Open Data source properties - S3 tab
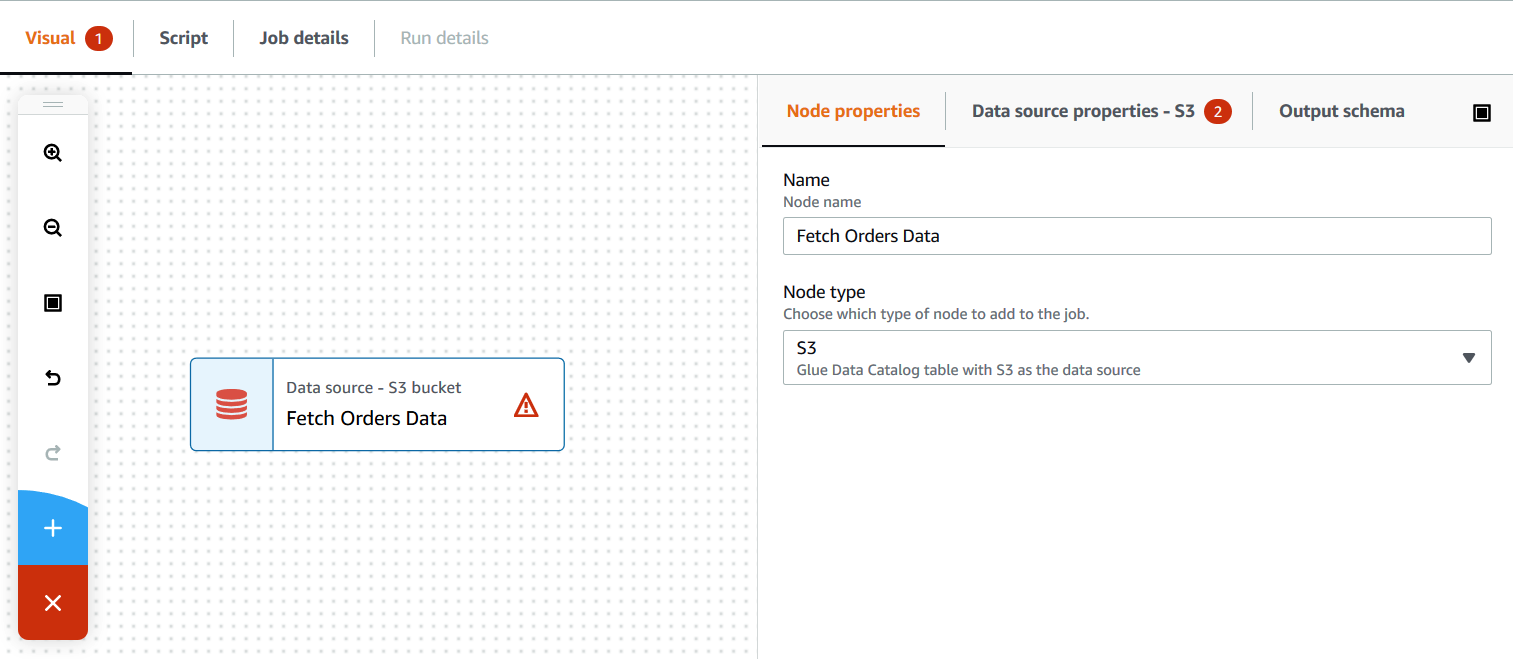The height and width of the screenshot is (659, 1513). point(1083,111)
